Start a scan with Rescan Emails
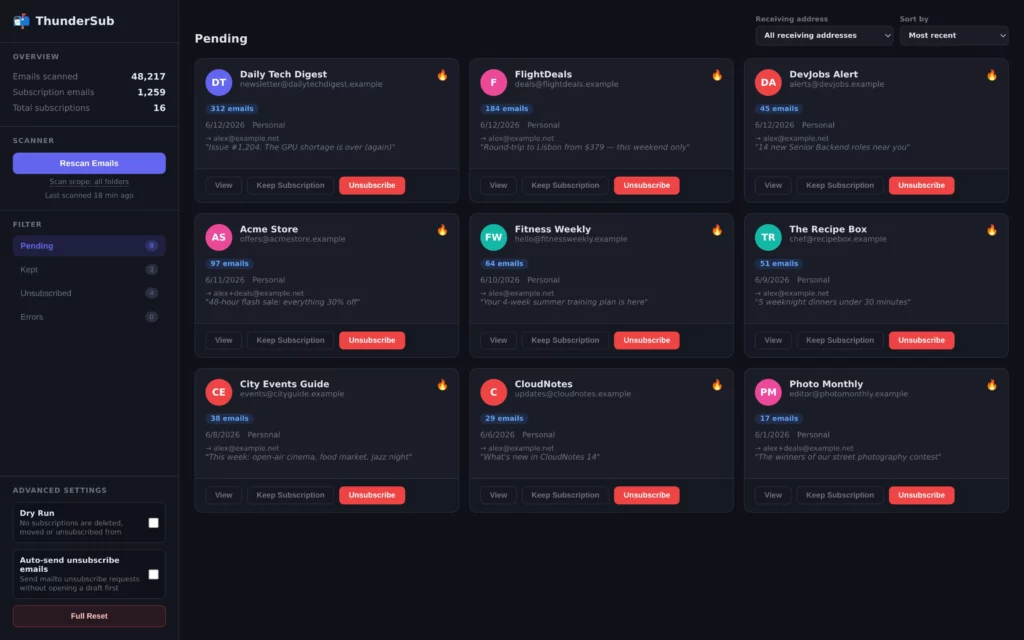This screenshot has width=1024, height=640. coord(89,163)
